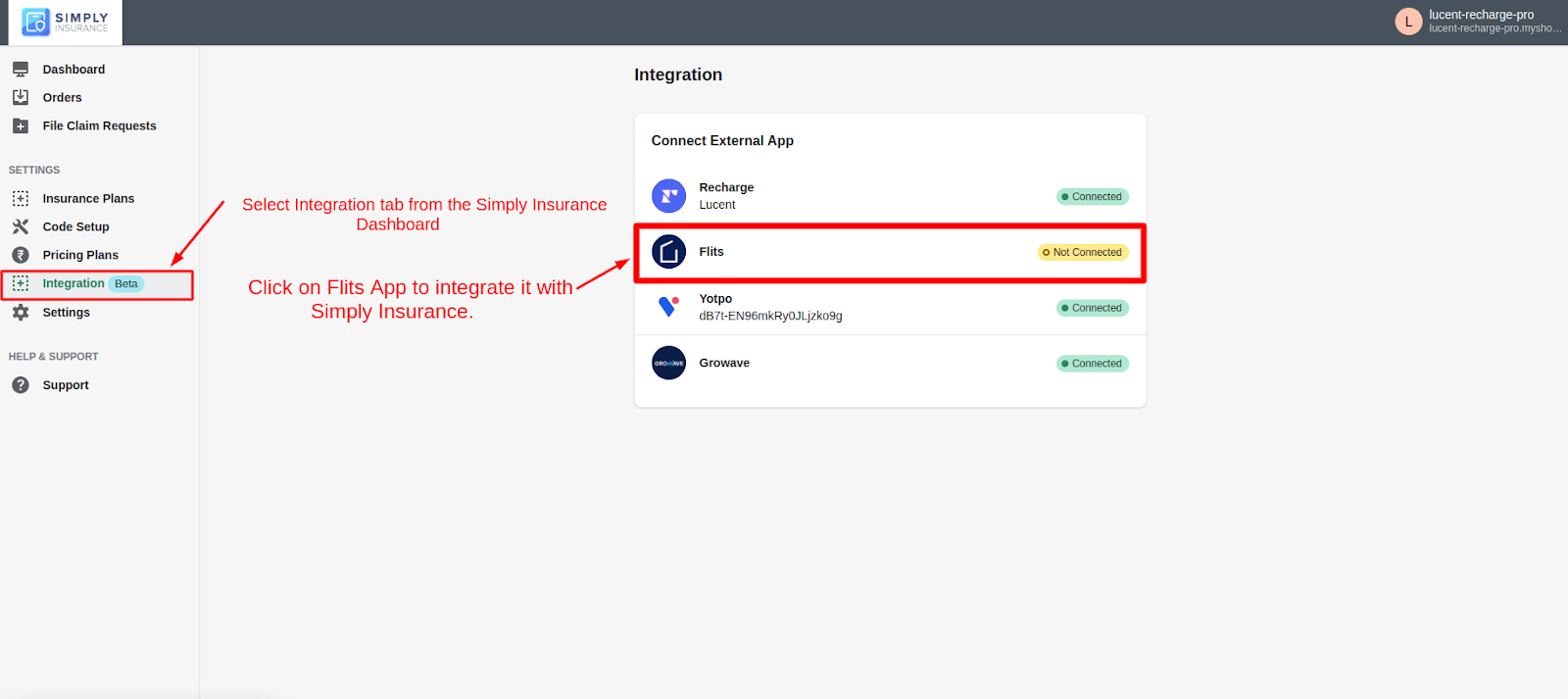Viewport: 1568px width, 699px height.
Task: Click the Connected badge for Yotpo
Action: (x=1093, y=308)
